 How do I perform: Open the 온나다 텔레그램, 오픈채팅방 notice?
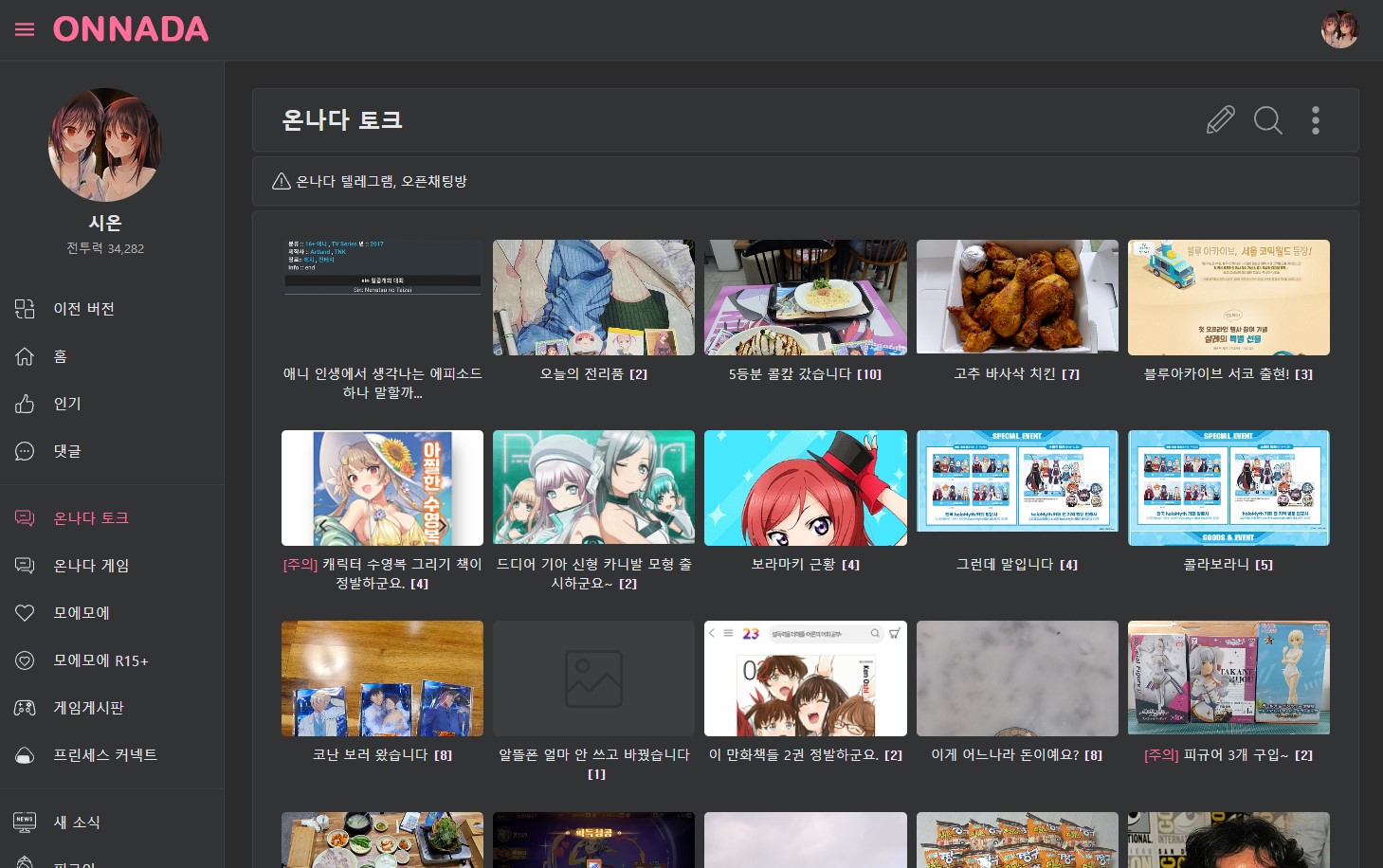tap(381, 181)
